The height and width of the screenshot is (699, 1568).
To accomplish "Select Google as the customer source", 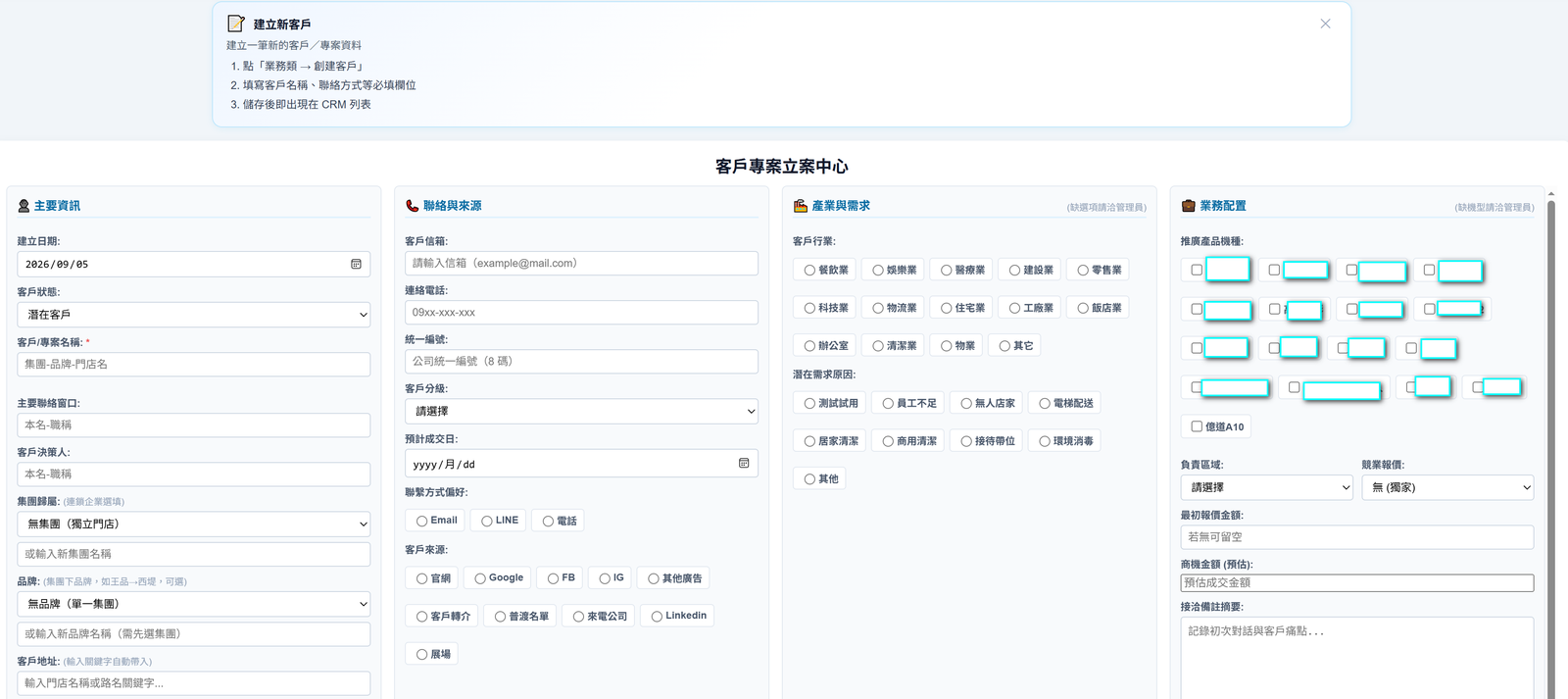I will [480, 578].
